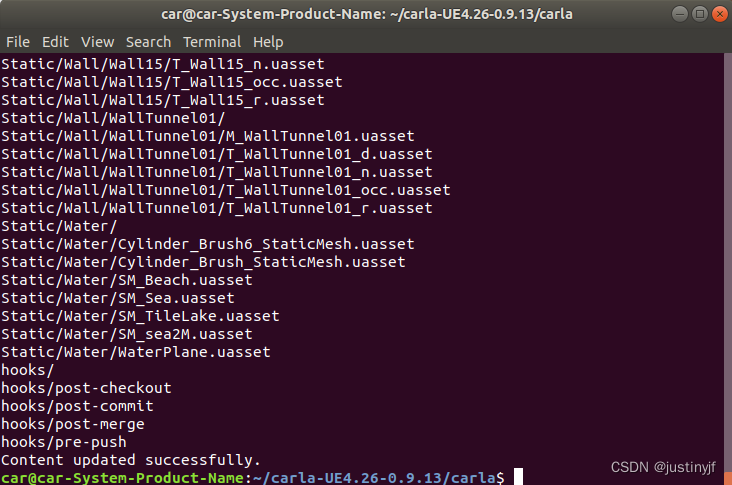732x485 pixels.
Task: Click the vertical scrollbar of the terminal
Action: (x=728, y=268)
